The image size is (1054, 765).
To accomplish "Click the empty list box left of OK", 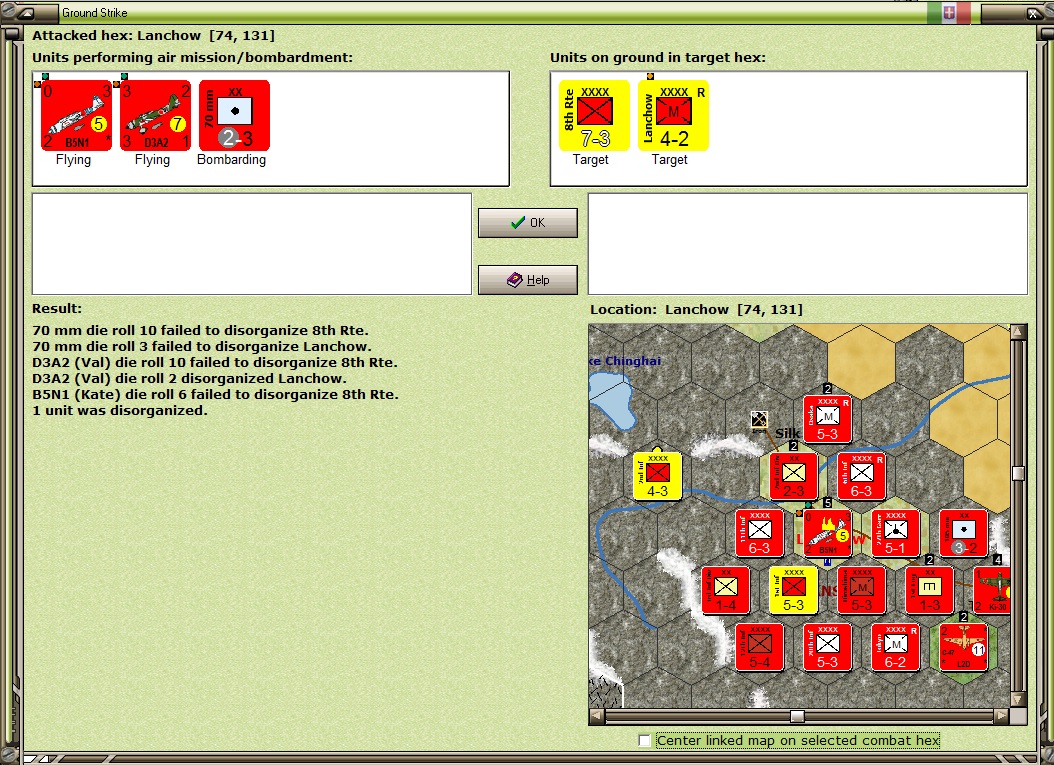I will pyautogui.click(x=252, y=244).
